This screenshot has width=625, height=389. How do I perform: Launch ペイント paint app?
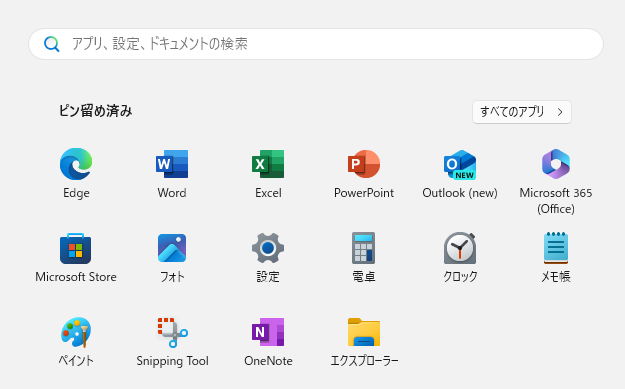click(x=76, y=332)
